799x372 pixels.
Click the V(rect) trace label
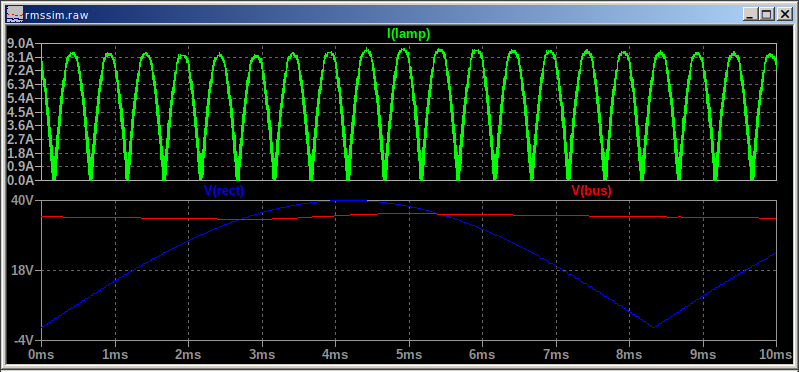point(224,191)
